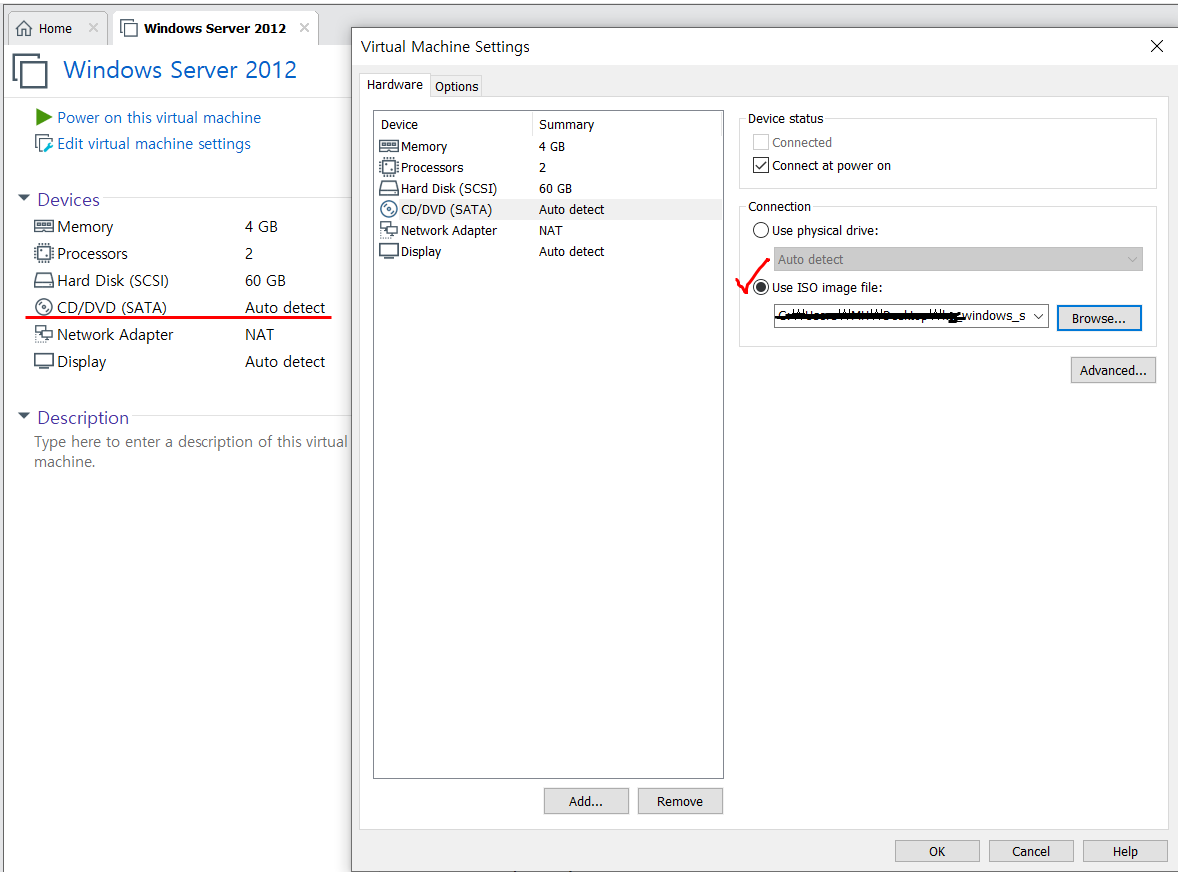
Task: Click Display icon in settings dialog device list
Action: tap(388, 252)
